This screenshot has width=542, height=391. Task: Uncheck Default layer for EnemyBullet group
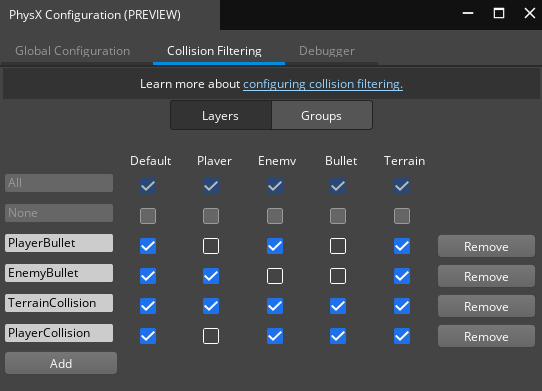148,276
